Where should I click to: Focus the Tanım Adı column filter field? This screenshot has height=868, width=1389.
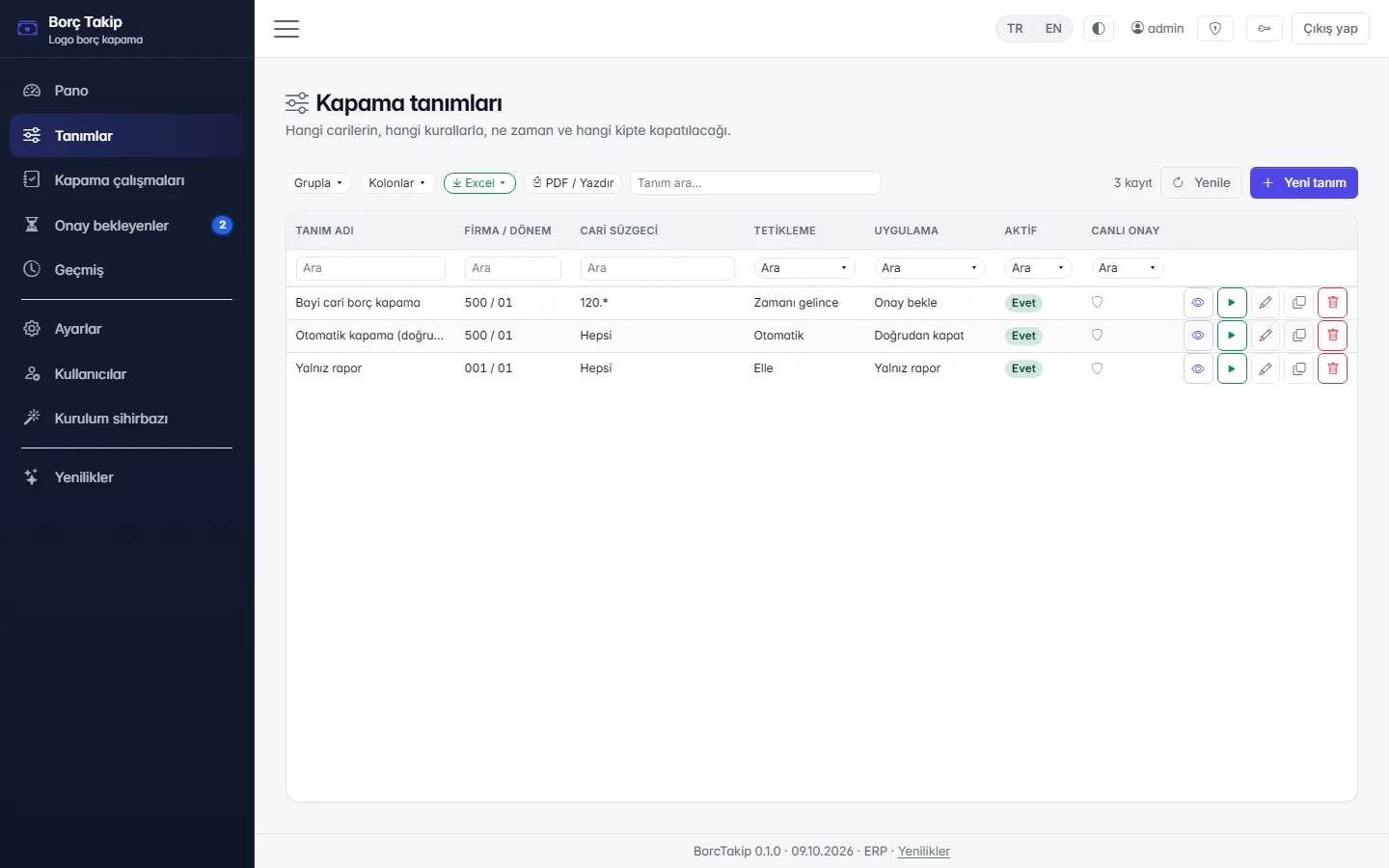370,268
